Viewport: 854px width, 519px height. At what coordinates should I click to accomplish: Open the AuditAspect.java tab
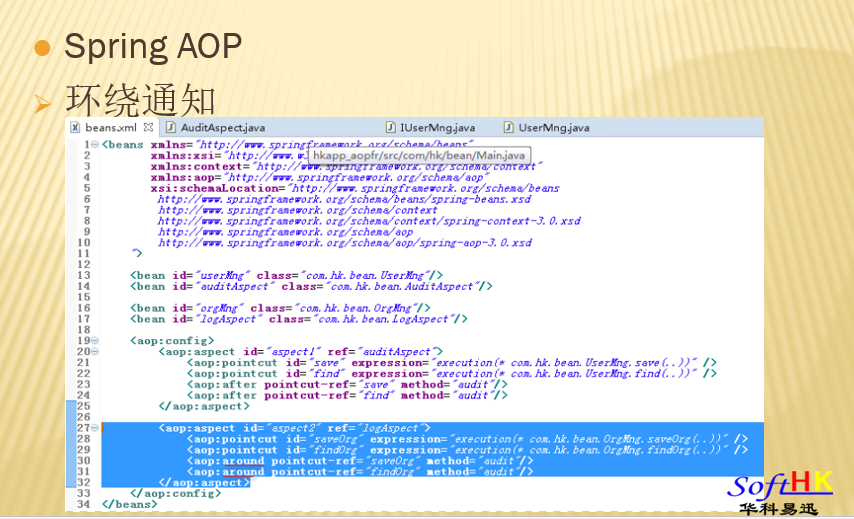coord(223,127)
